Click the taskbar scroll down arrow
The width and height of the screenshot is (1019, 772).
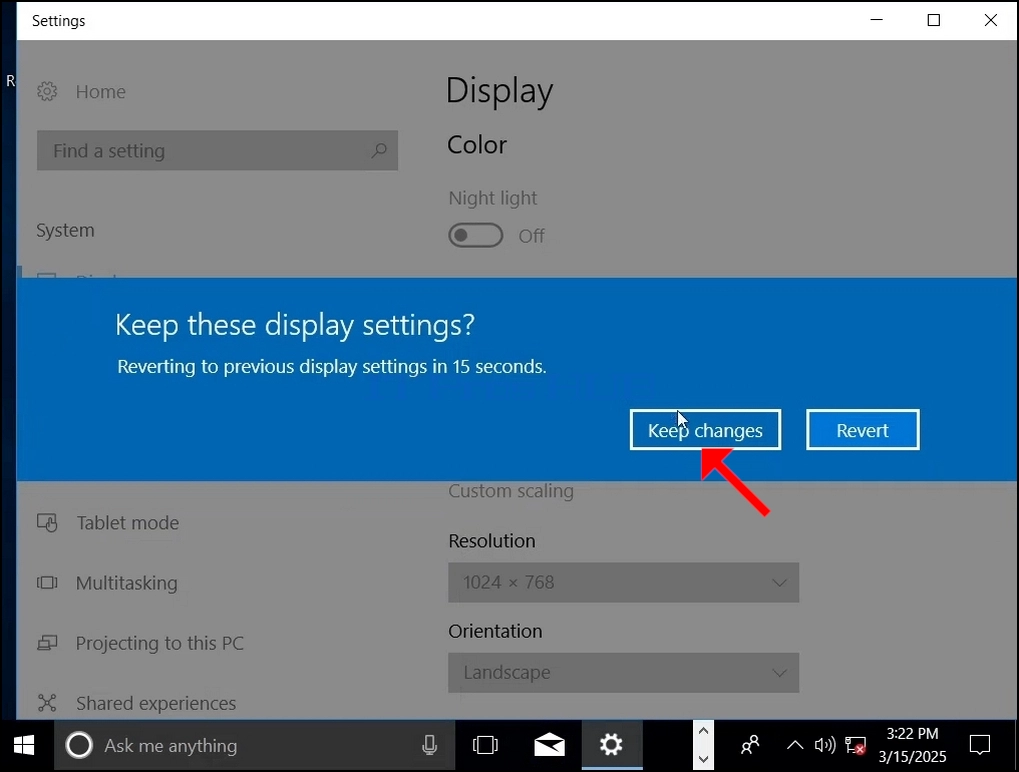click(703, 758)
